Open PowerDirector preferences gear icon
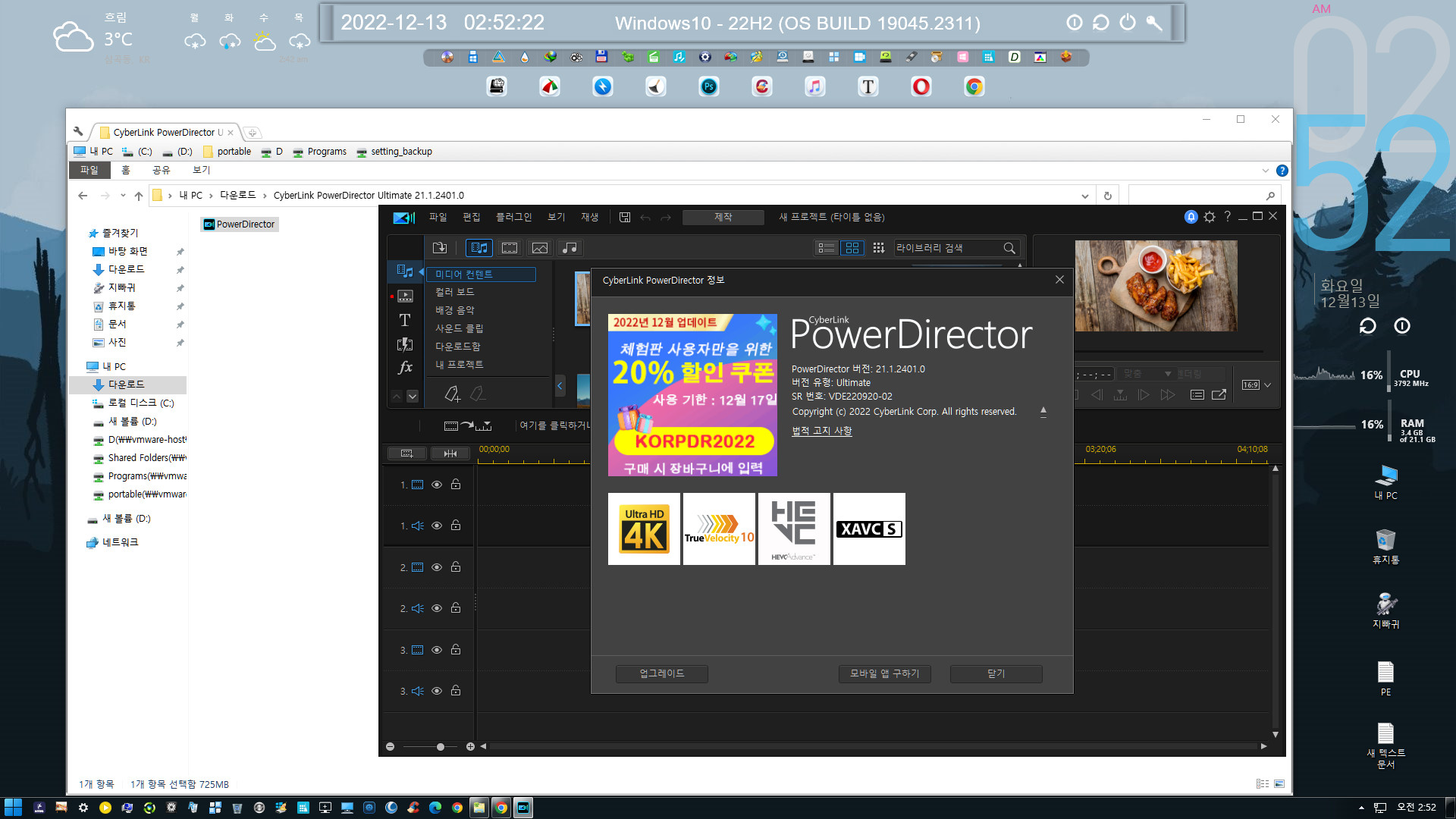This screenshot has width=1456, height=819. tap(1210, 217)
